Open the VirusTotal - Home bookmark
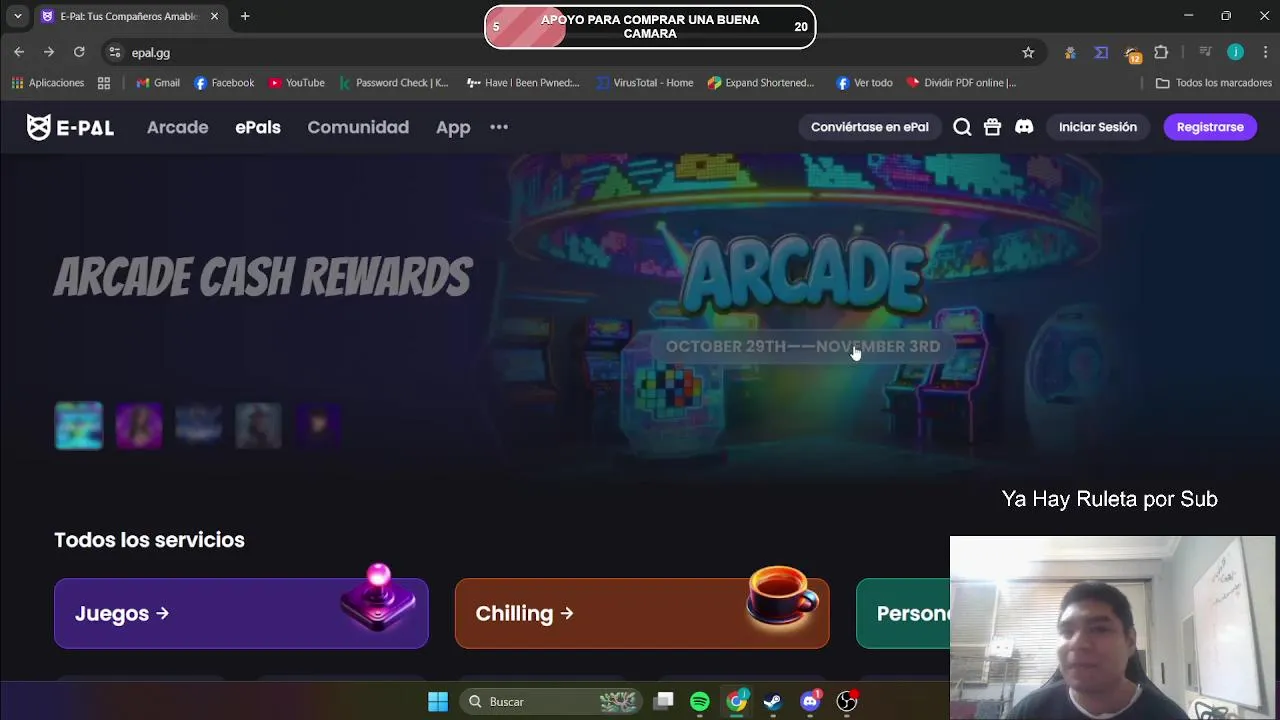Screen dimensions: 1280x720 pyautogui.click(x=644, y=83)
